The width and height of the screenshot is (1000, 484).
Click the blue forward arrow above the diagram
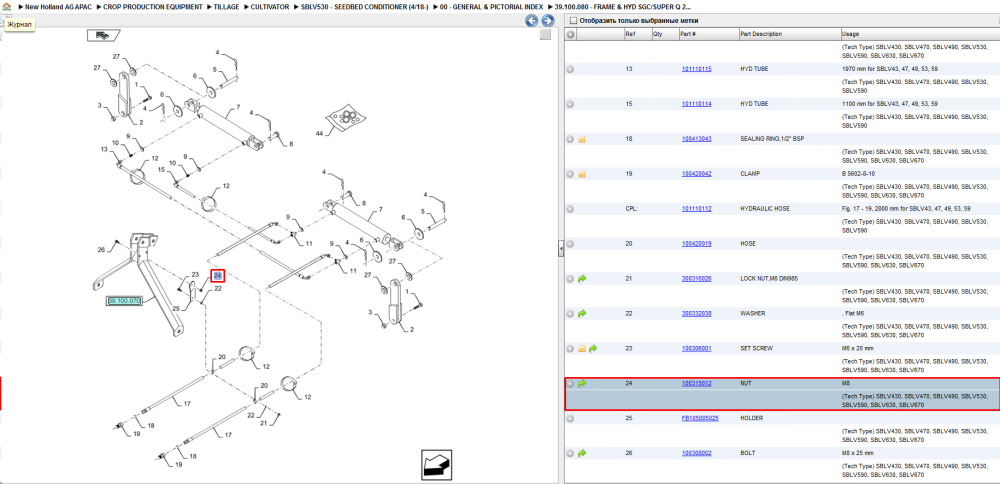(547, 20)
